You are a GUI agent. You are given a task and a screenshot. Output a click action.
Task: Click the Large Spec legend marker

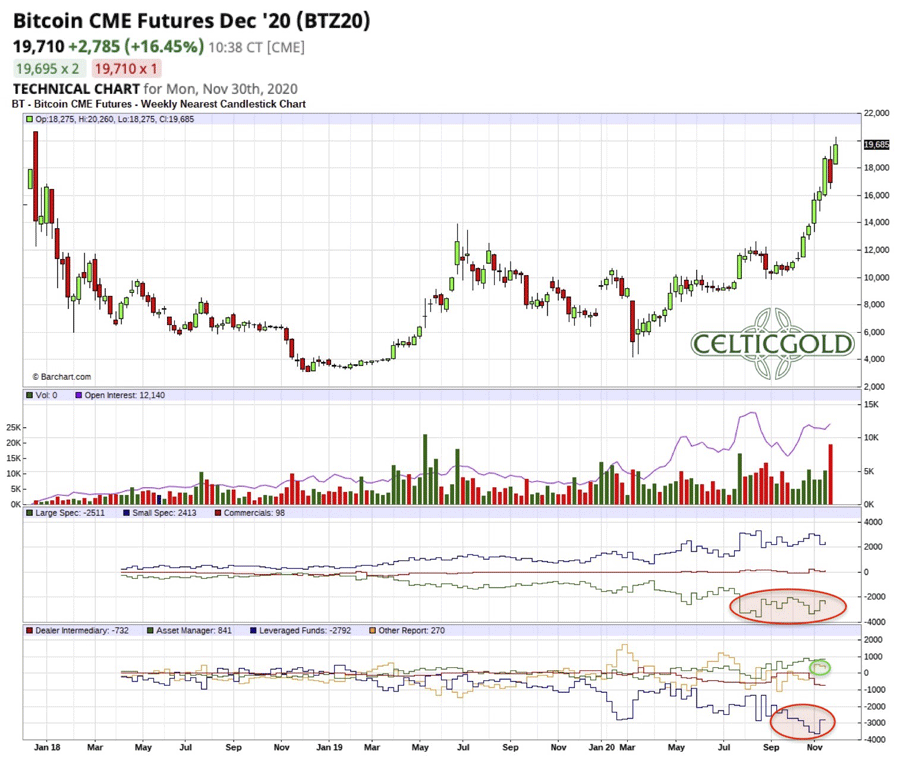[x=30, y=513]
